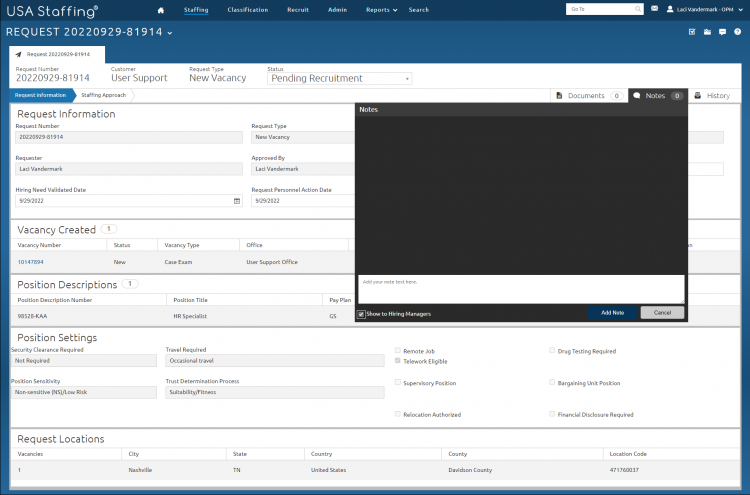Open the Documents tab
Screen dimensions: 750x495
(x=589, y=96)
